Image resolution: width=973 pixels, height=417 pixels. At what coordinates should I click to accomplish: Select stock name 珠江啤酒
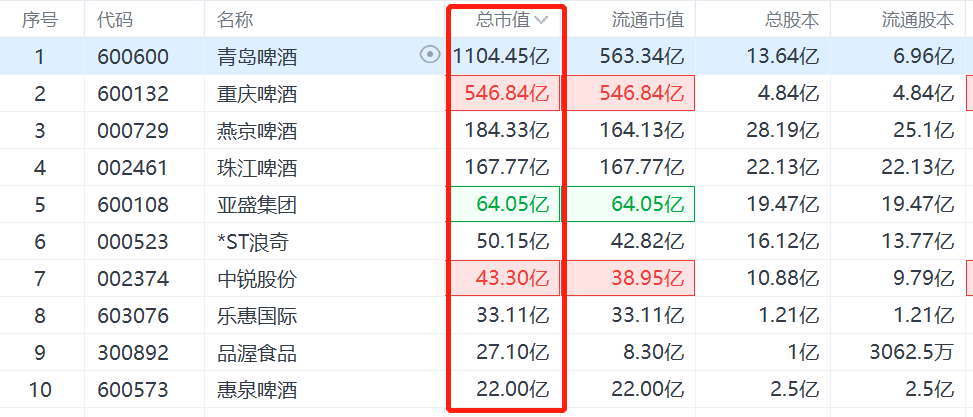257,168
